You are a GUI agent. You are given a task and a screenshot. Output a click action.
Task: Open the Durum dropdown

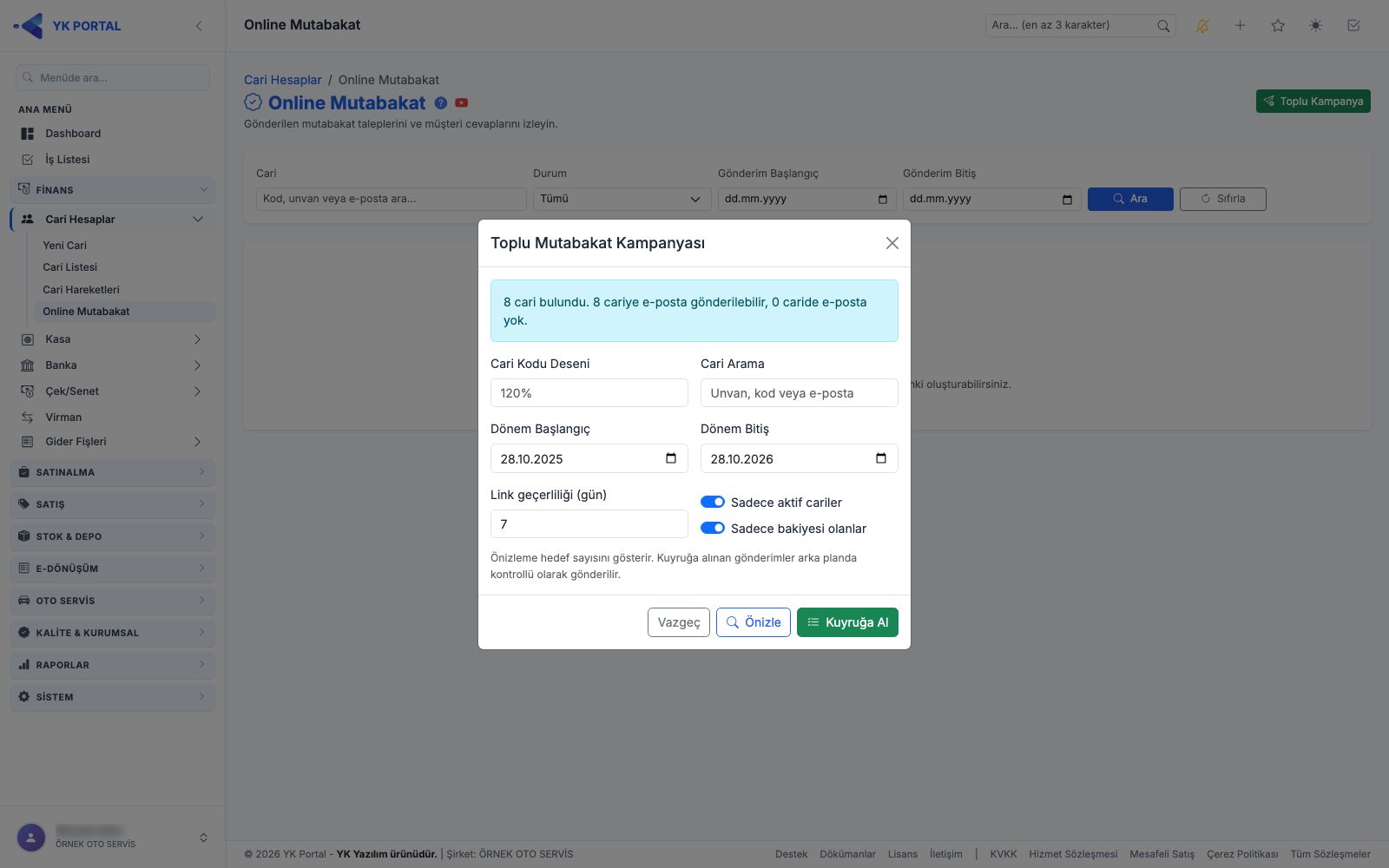coord(621,199)
